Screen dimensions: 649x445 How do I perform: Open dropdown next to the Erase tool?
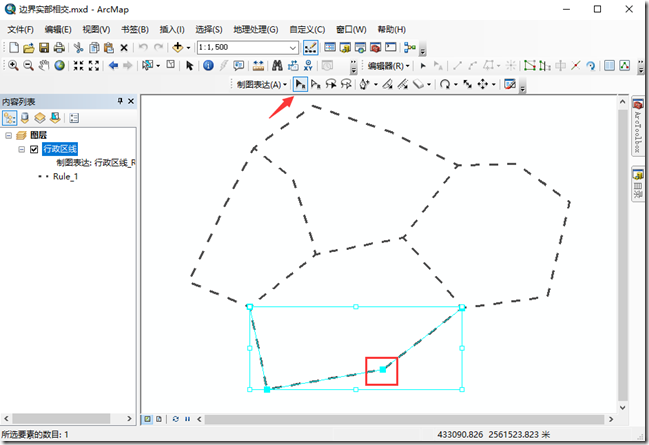429,85
